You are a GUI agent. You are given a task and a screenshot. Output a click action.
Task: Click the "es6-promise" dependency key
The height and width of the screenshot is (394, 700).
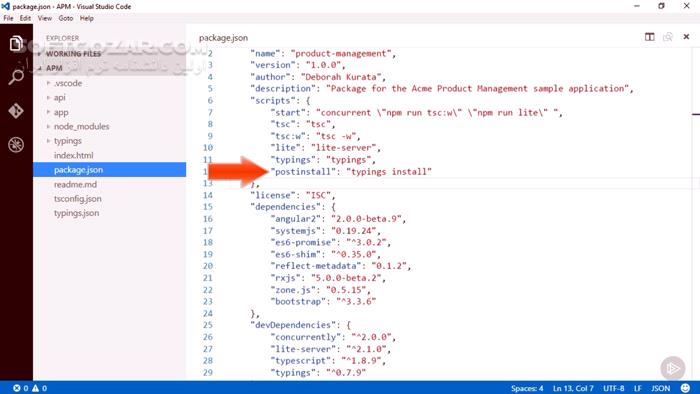(303, 242)
